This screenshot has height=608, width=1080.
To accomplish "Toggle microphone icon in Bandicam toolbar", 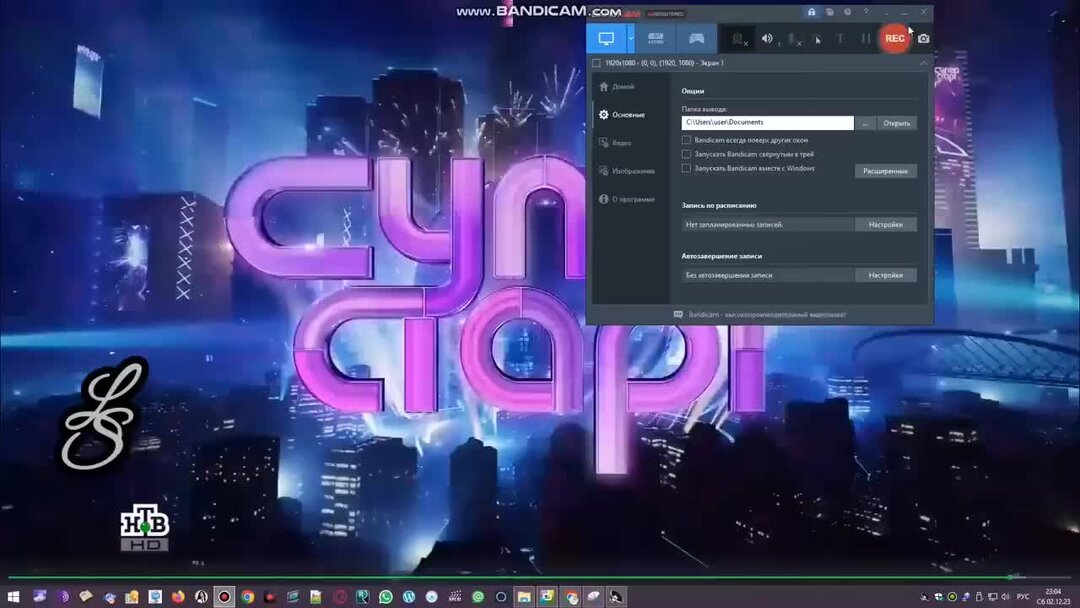I will (x=794, y=39).
